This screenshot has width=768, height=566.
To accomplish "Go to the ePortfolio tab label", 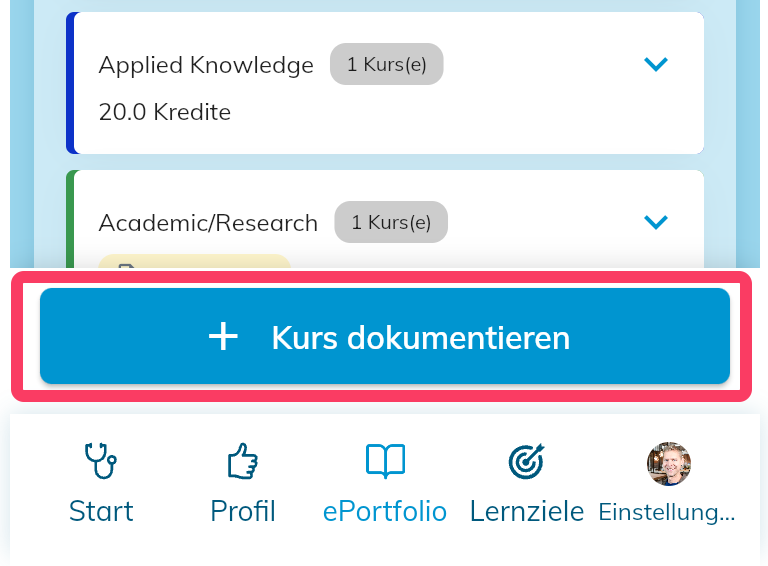I will [x=385, y=512].
